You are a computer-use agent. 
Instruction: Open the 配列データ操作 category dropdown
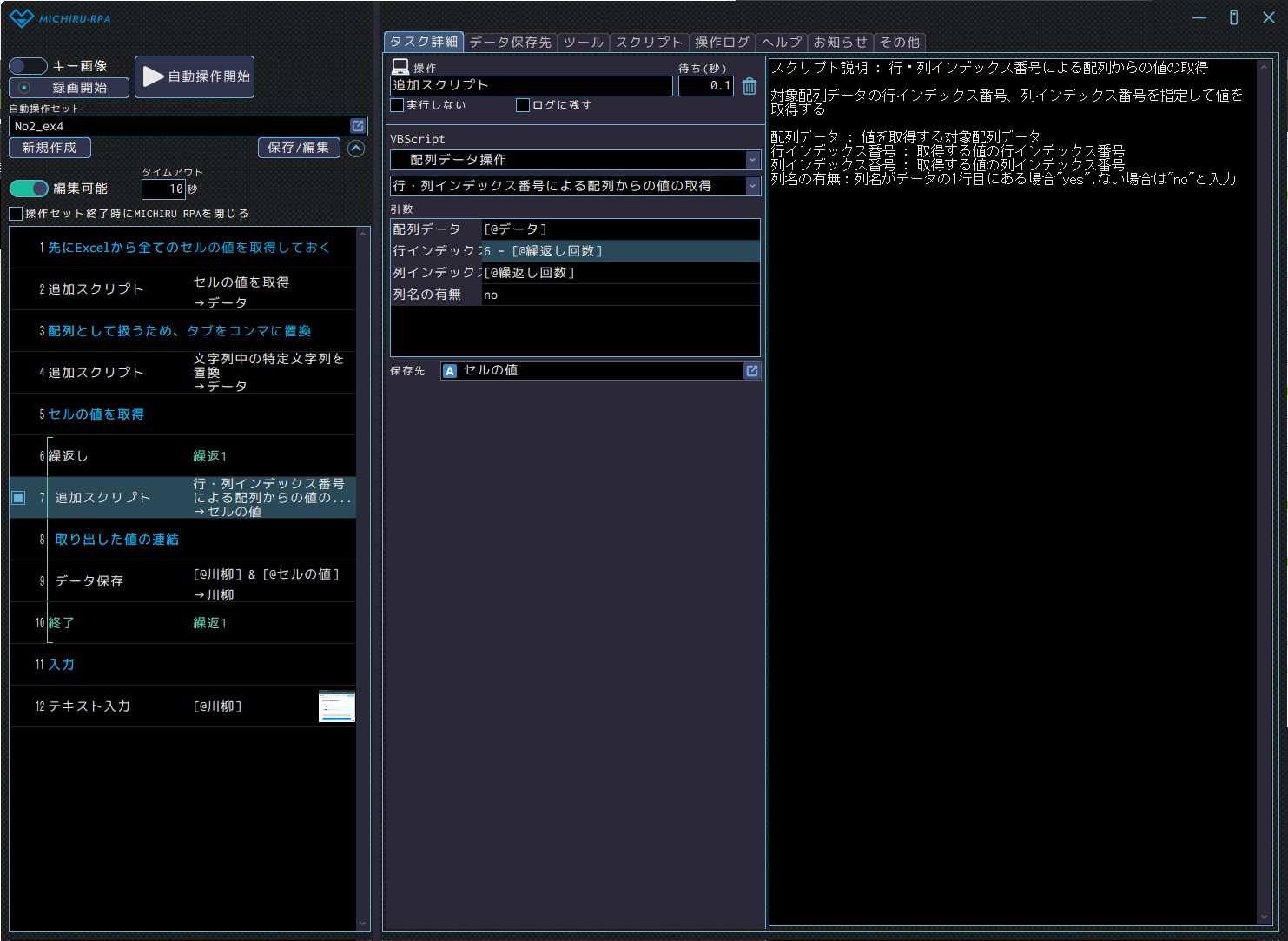click(x=752, y=160)
